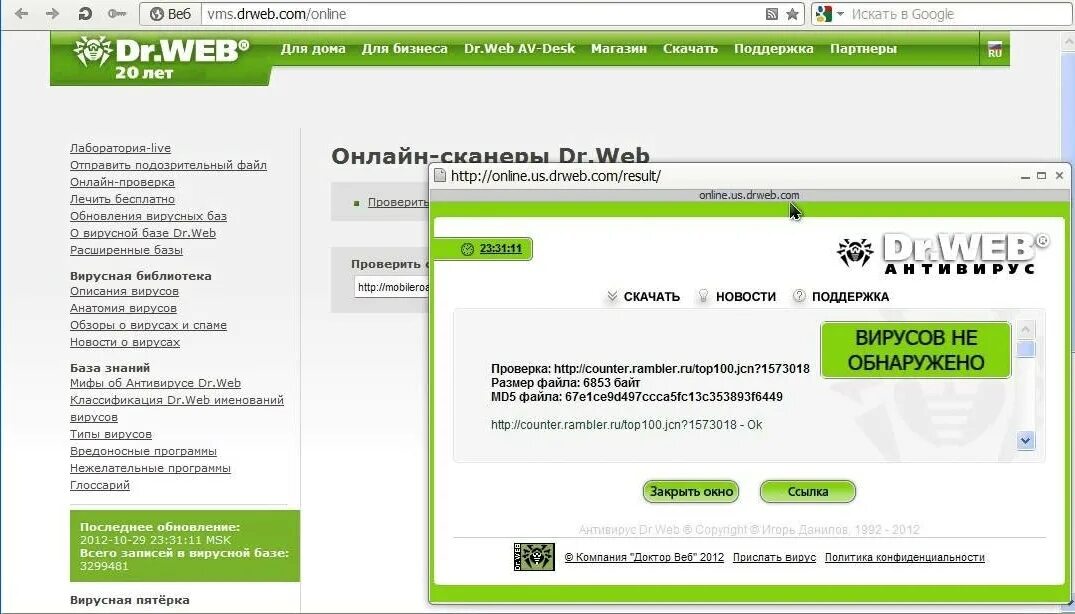Image resolution: width=1075 pixels, height=614 pixels.
Task: Select the MD5 файла hash text line
Action: (x=637, y=397)
